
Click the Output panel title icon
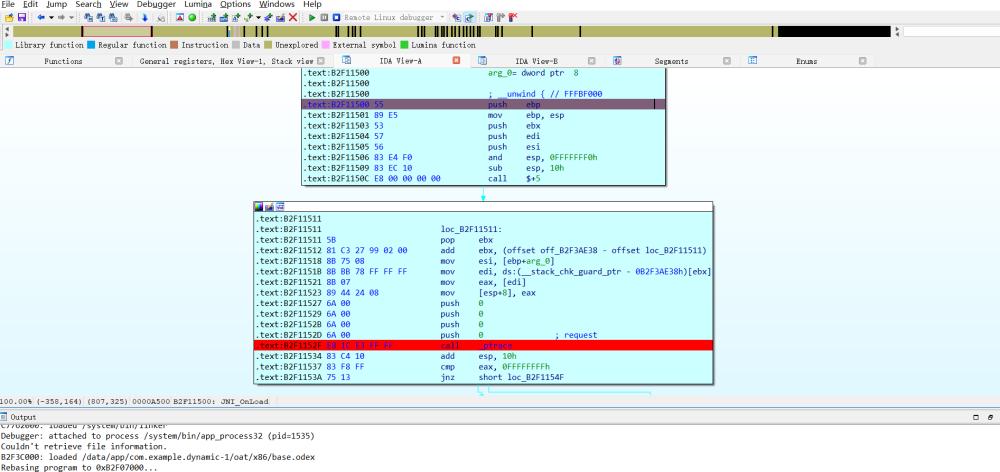tap(6, 417)
